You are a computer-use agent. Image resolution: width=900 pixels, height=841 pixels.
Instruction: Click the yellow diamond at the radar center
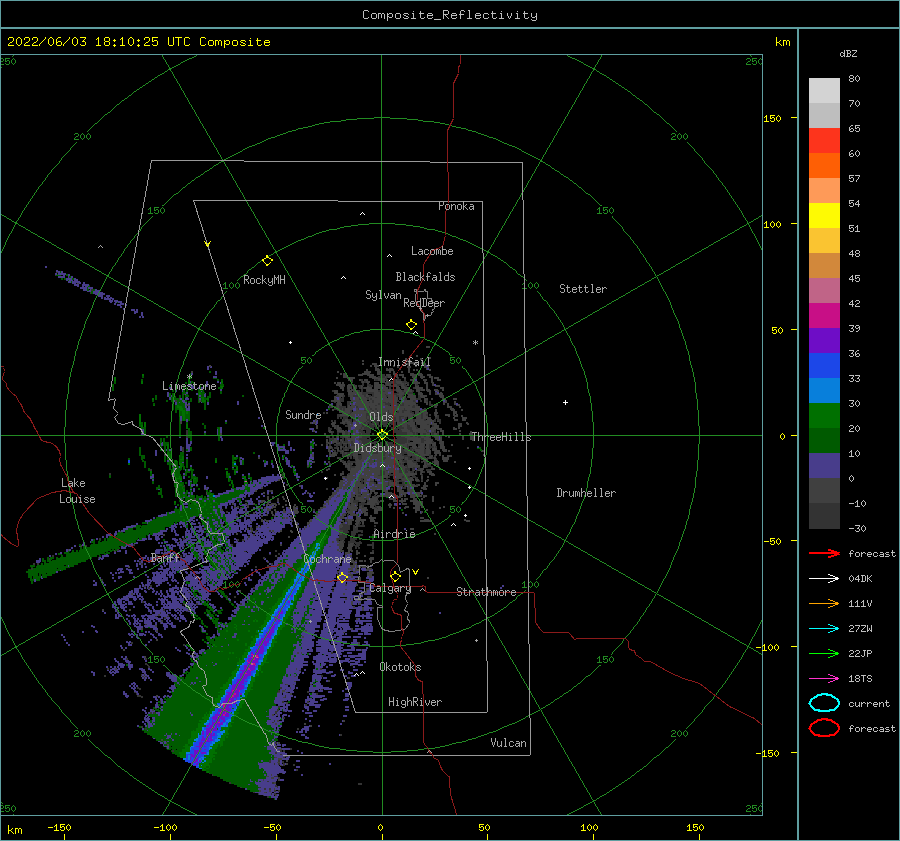(382, 435)
